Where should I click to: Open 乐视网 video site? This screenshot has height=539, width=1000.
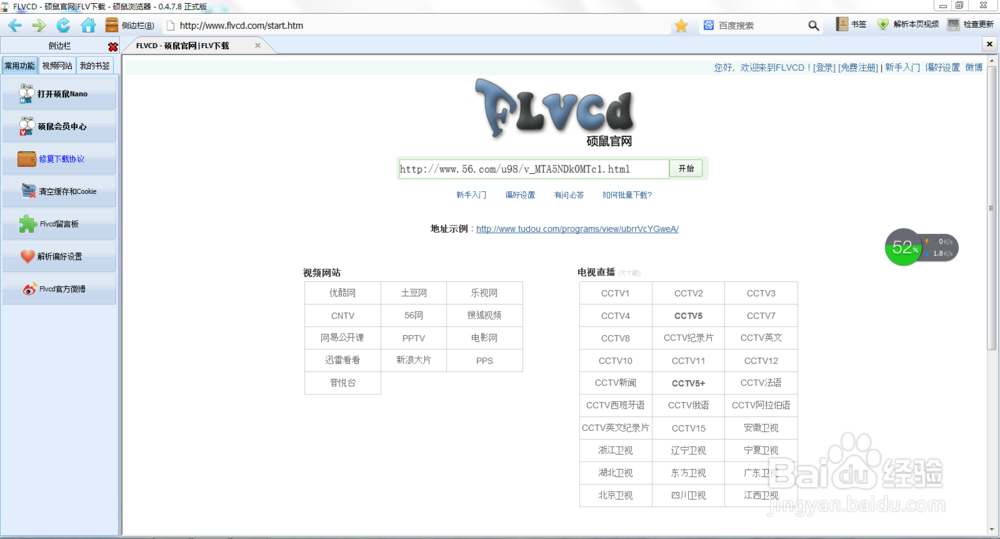[484, 293]
